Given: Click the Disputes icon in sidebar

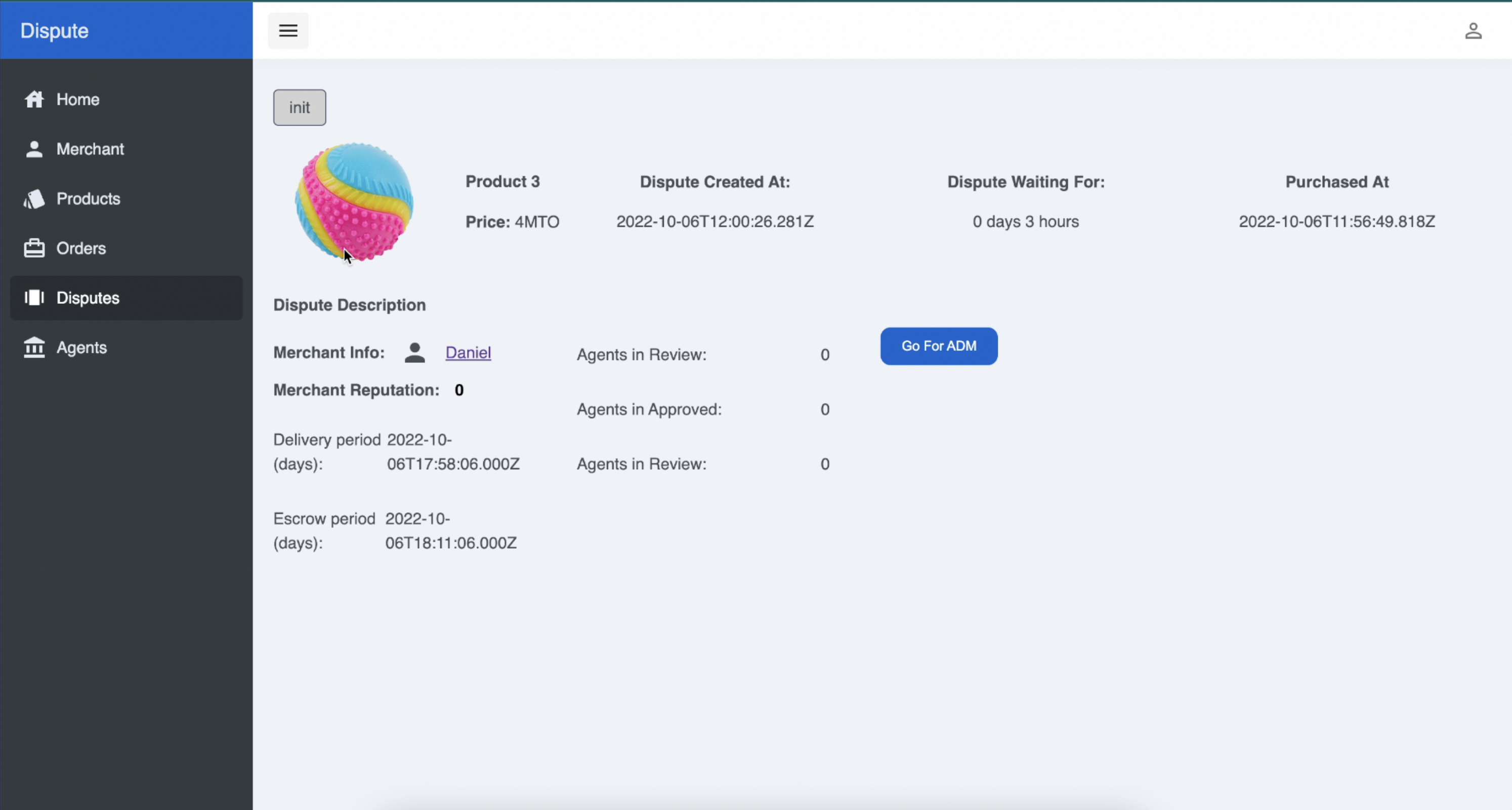Looking at the screenshot, I should pyautogui.click(x=34, y=298).
